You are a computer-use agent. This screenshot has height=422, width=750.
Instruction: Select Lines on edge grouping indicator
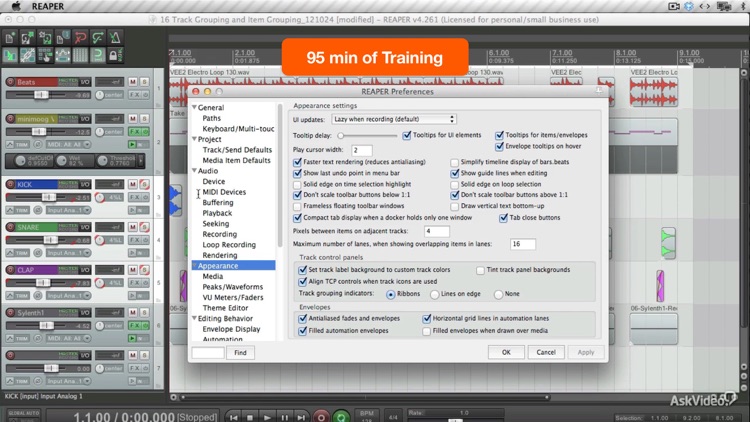click(x=434, y=294)
